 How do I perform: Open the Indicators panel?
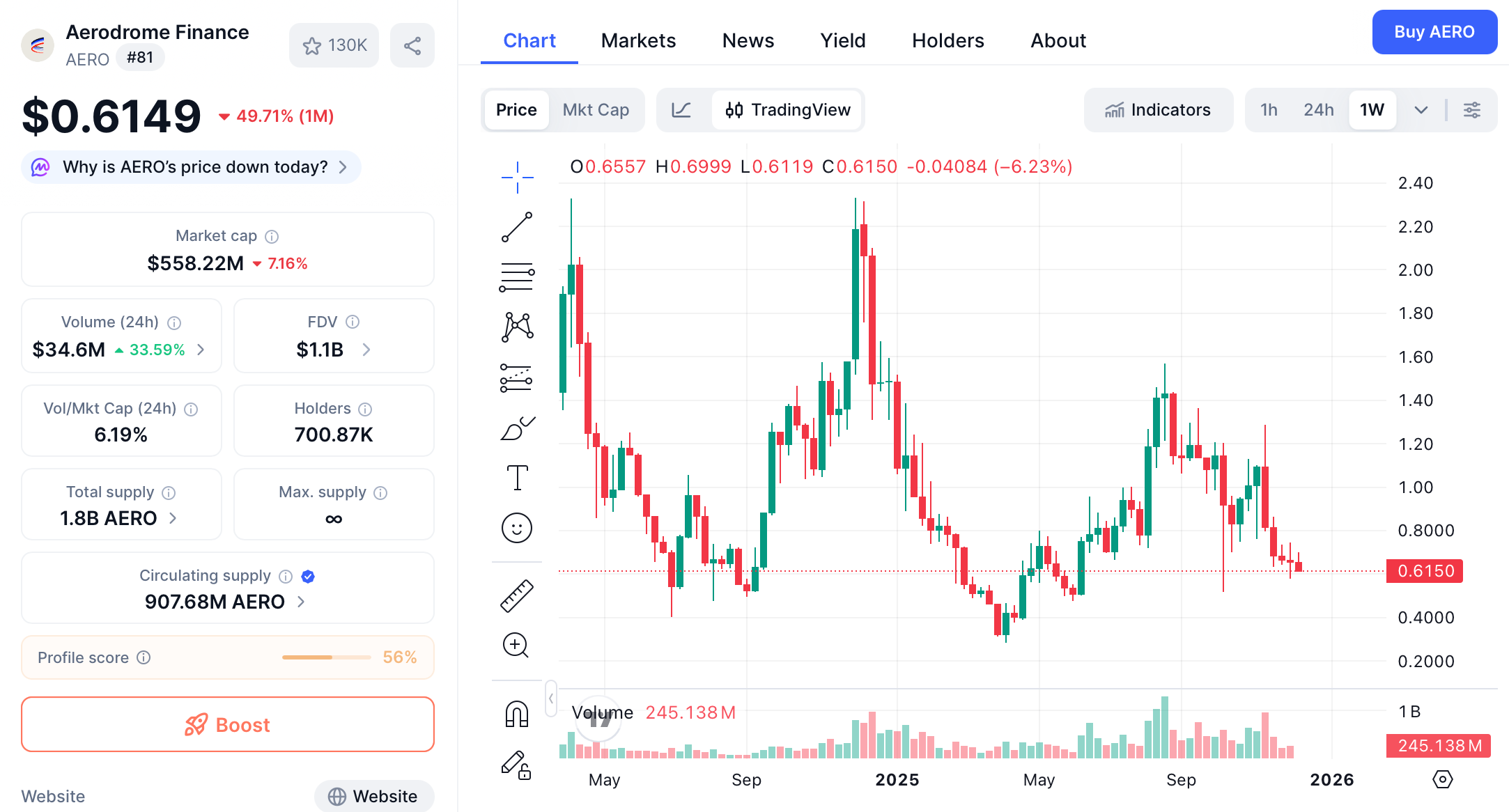click(x=1158, y=109)
